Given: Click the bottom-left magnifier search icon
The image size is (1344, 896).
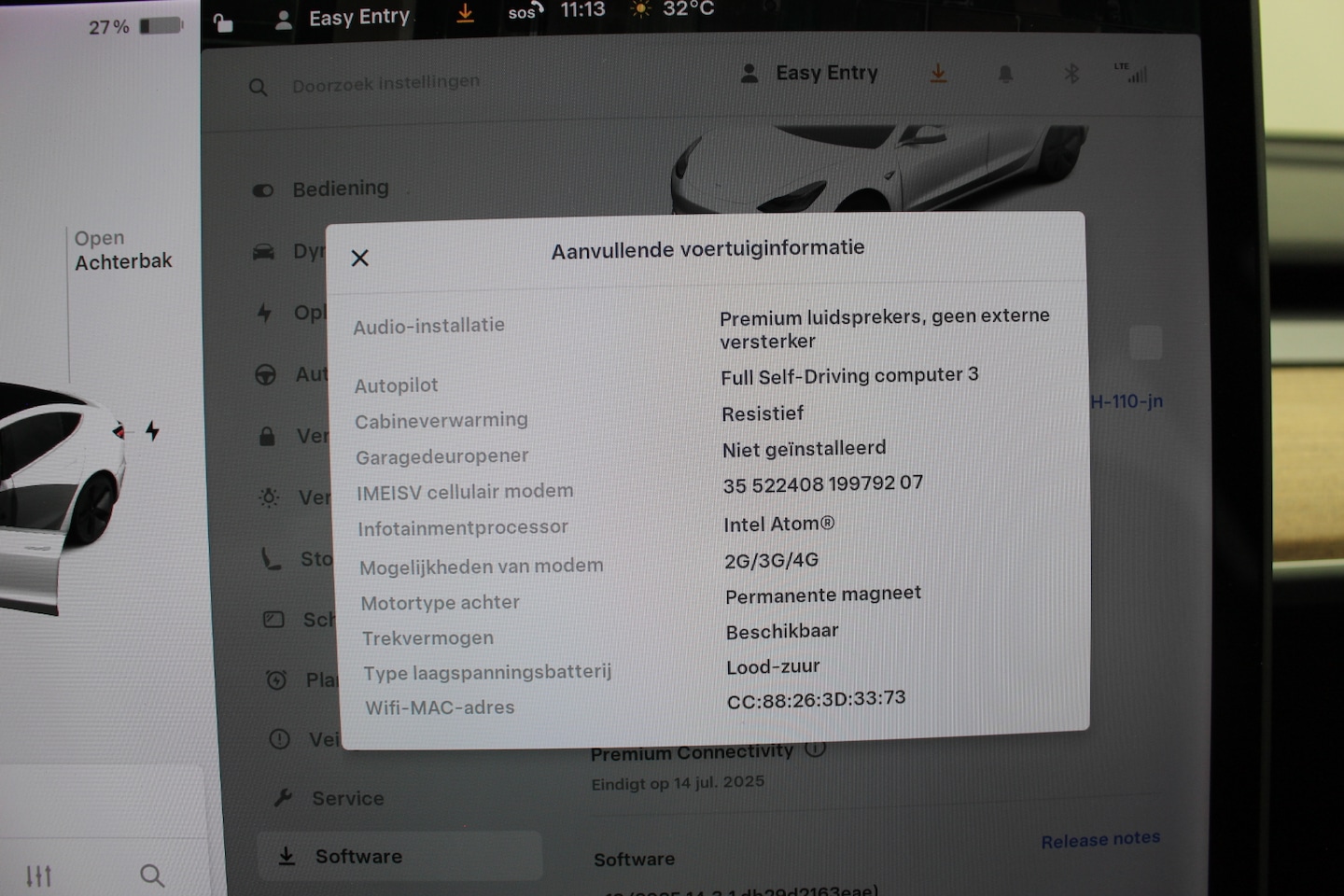Looking at the screenshot, I should 152,875.
